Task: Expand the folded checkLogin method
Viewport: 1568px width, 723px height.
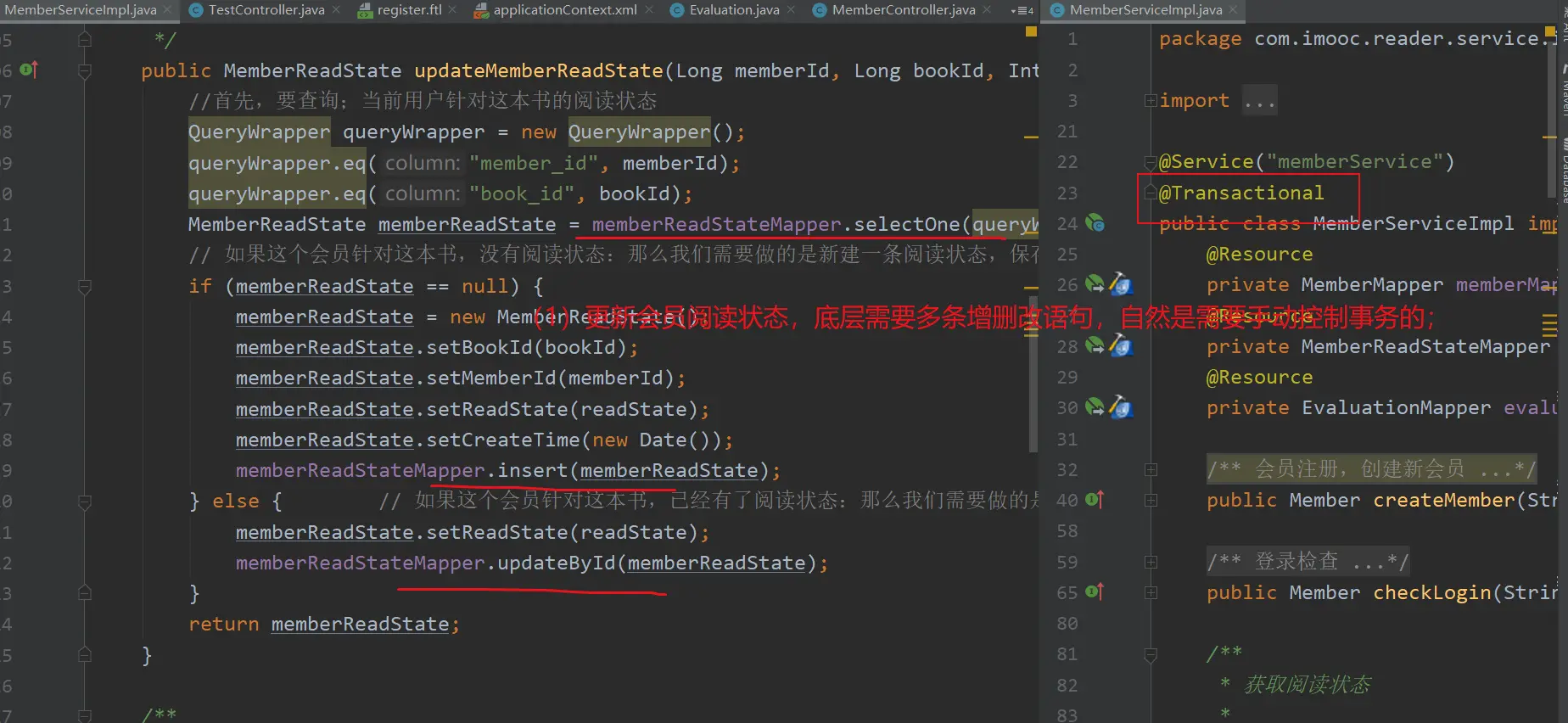Action: click(x=1151, y=592)
